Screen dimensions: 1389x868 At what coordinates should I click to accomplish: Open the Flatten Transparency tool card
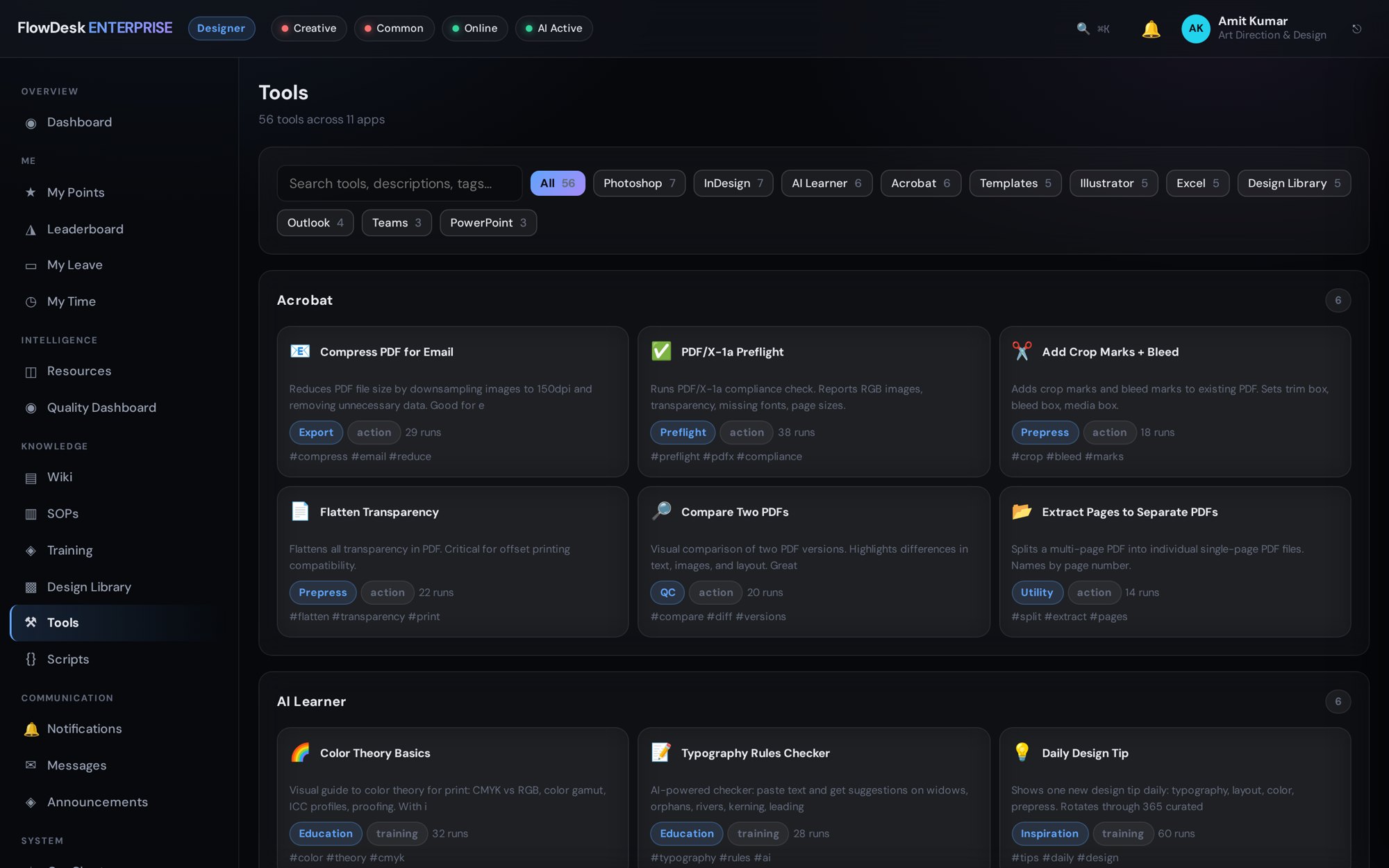(x=452, y=562)
